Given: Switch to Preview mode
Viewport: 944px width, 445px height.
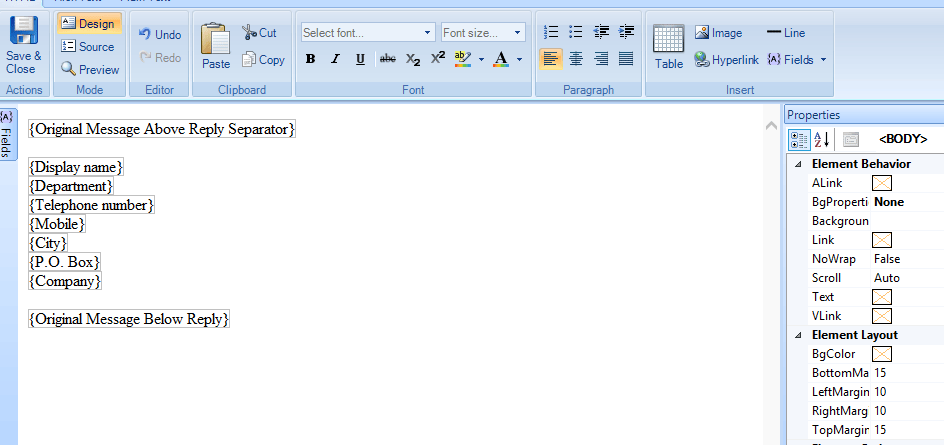Looking at the screenshot, I should click(x=90, y=69).
